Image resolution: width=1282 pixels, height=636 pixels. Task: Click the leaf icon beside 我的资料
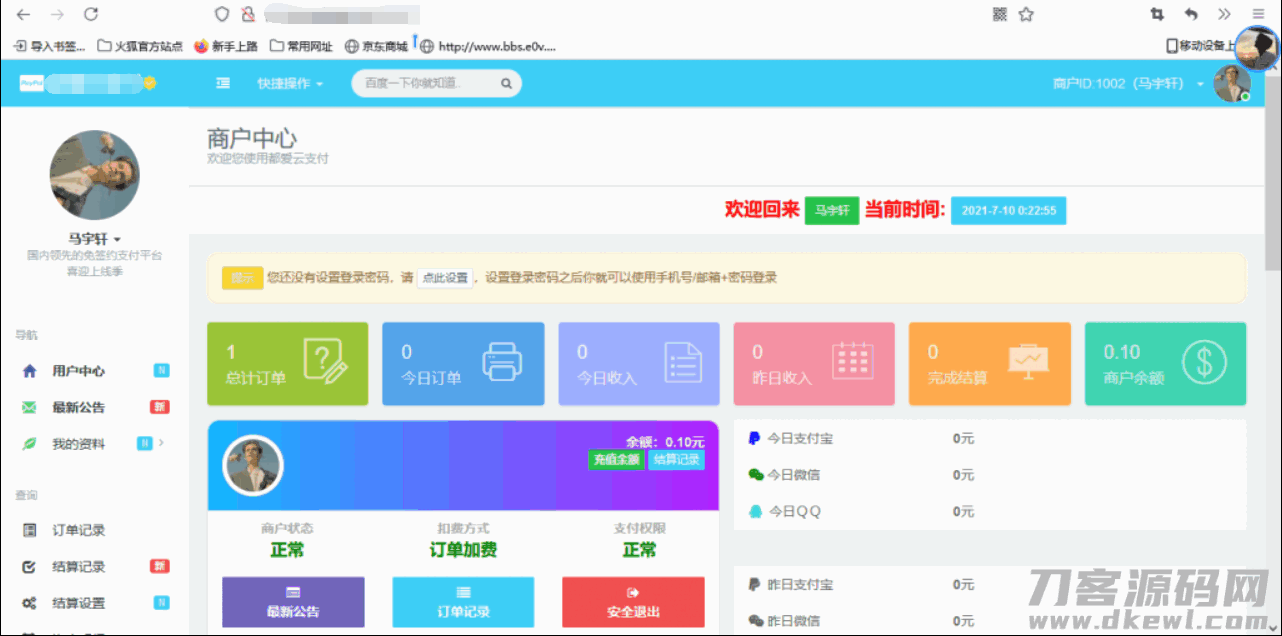tap(30, 444)
